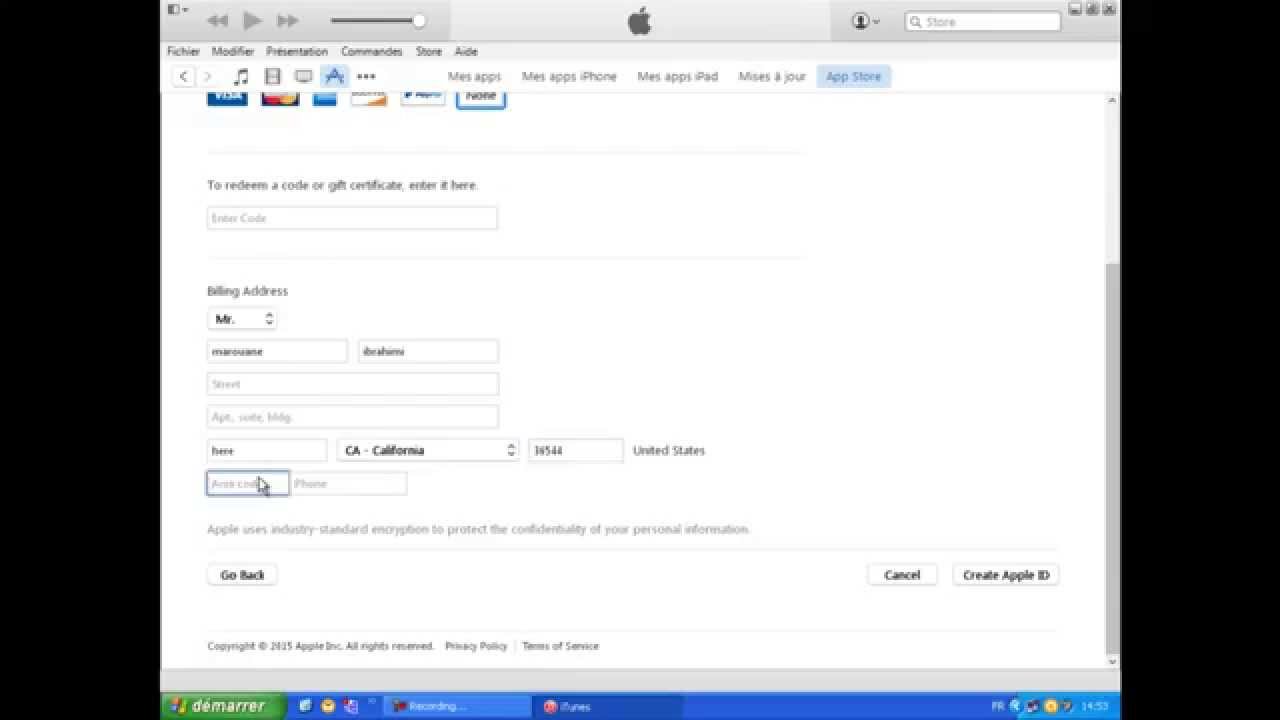Click the scrollbar down arrow
Image resolution: width=1280 pixels, height=720 pixels.
pyautogui.click(x=1113, y=662)
